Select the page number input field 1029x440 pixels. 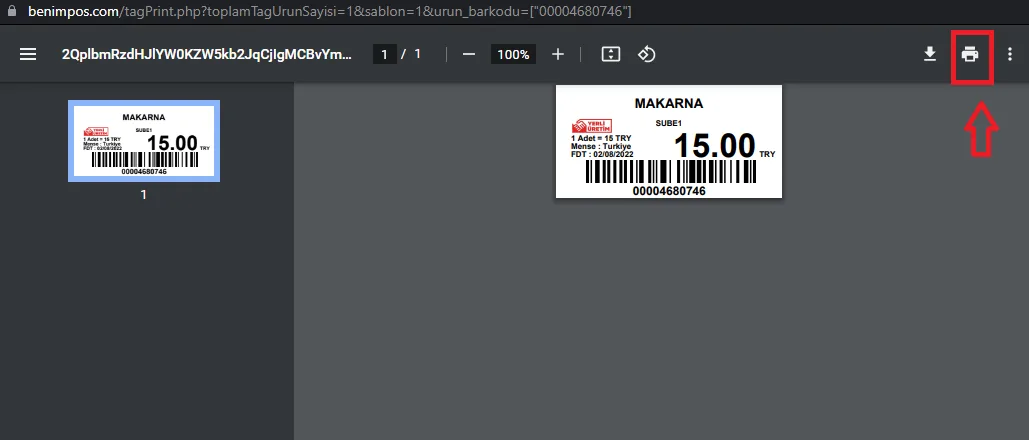[385, 55]
